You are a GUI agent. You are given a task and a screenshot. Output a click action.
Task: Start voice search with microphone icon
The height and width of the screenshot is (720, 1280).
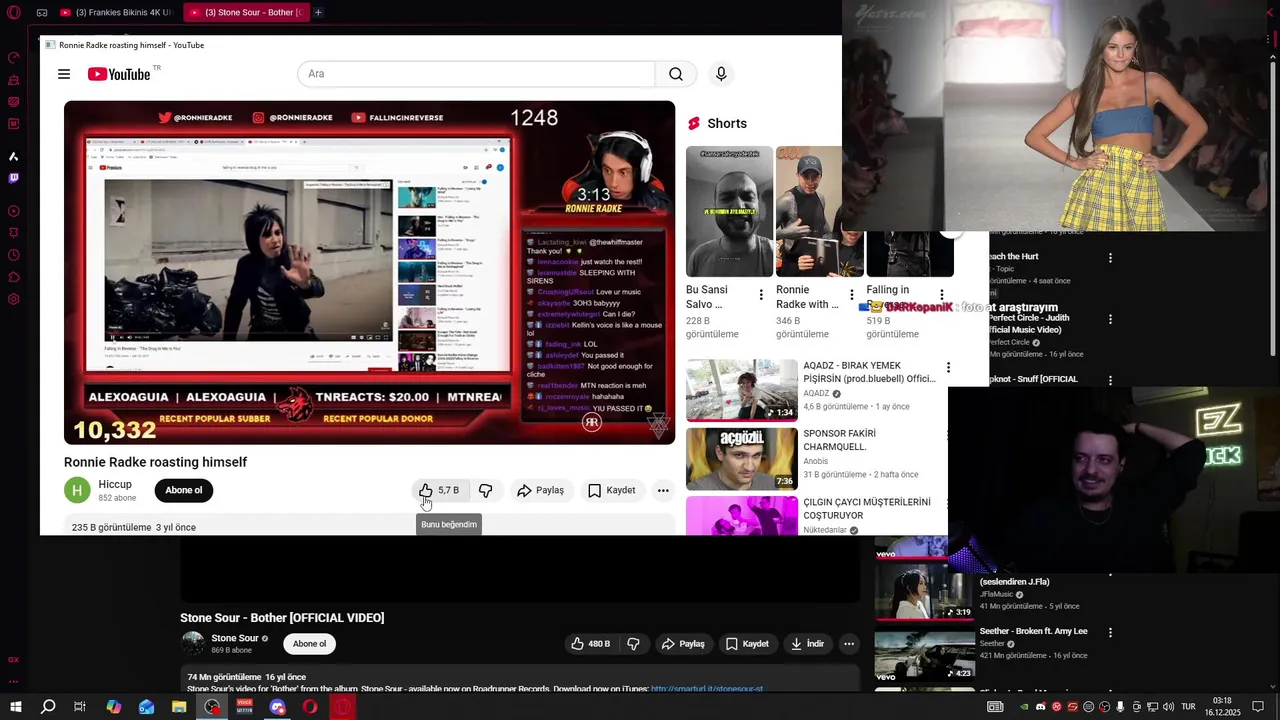[x=721, y=74]
